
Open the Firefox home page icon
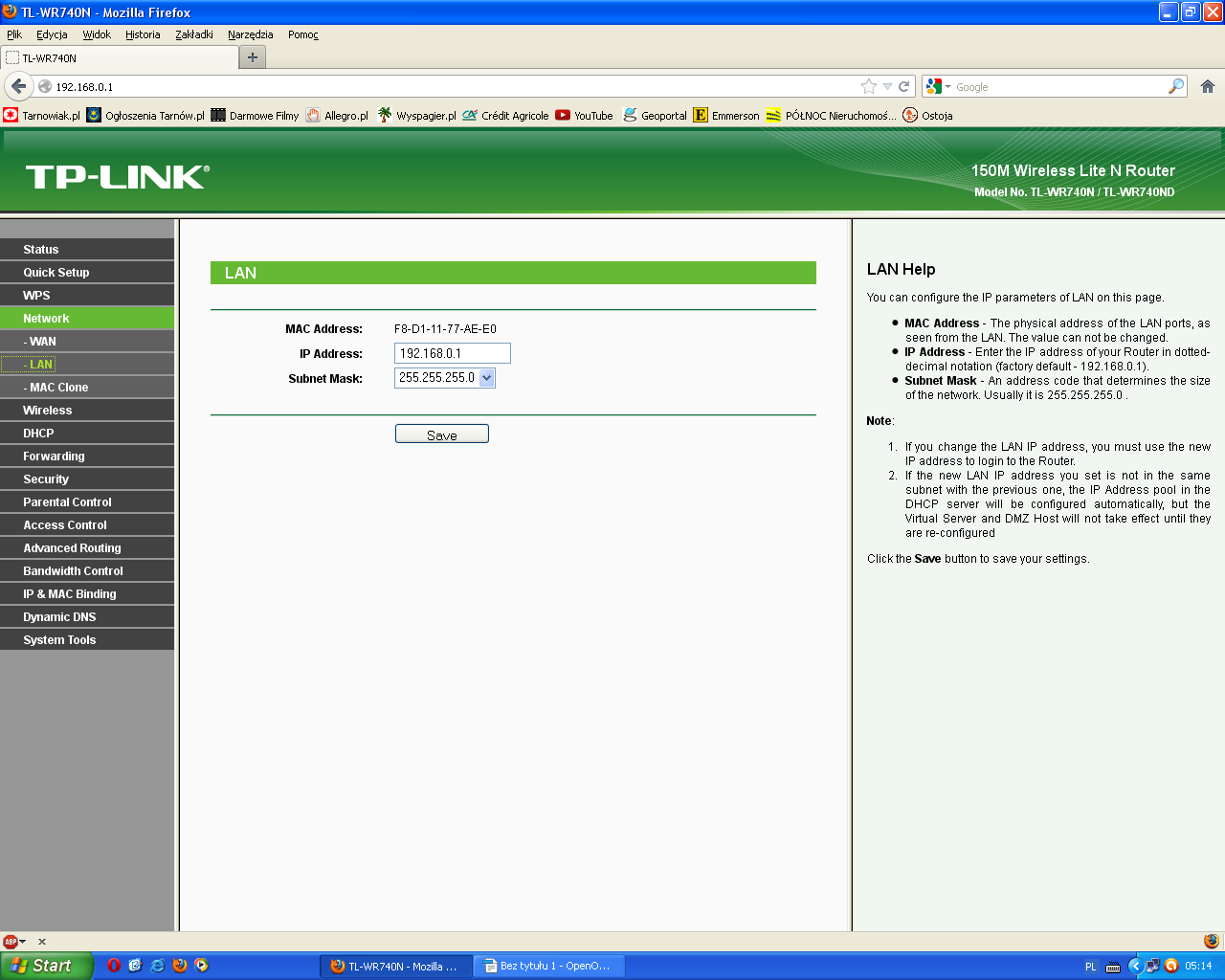tap(1208, 86)
